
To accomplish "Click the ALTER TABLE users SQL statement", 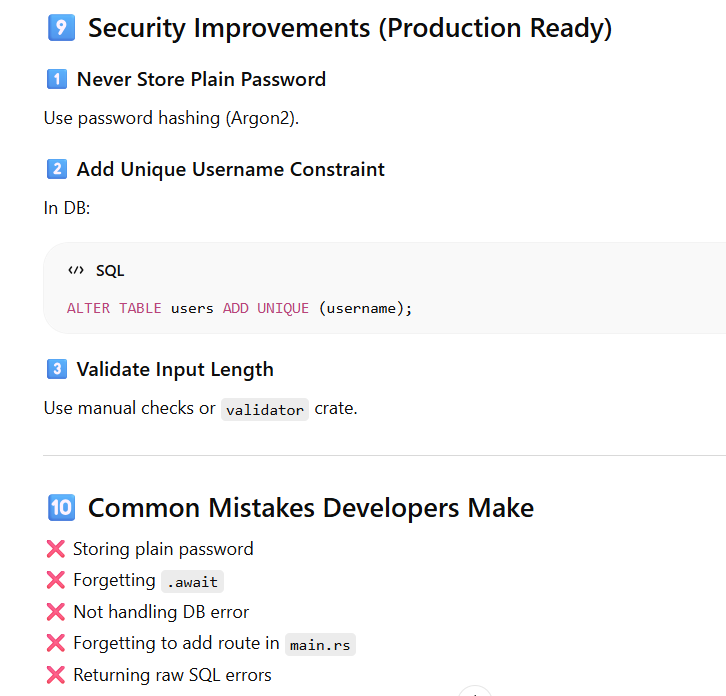I will click(239, 308).
